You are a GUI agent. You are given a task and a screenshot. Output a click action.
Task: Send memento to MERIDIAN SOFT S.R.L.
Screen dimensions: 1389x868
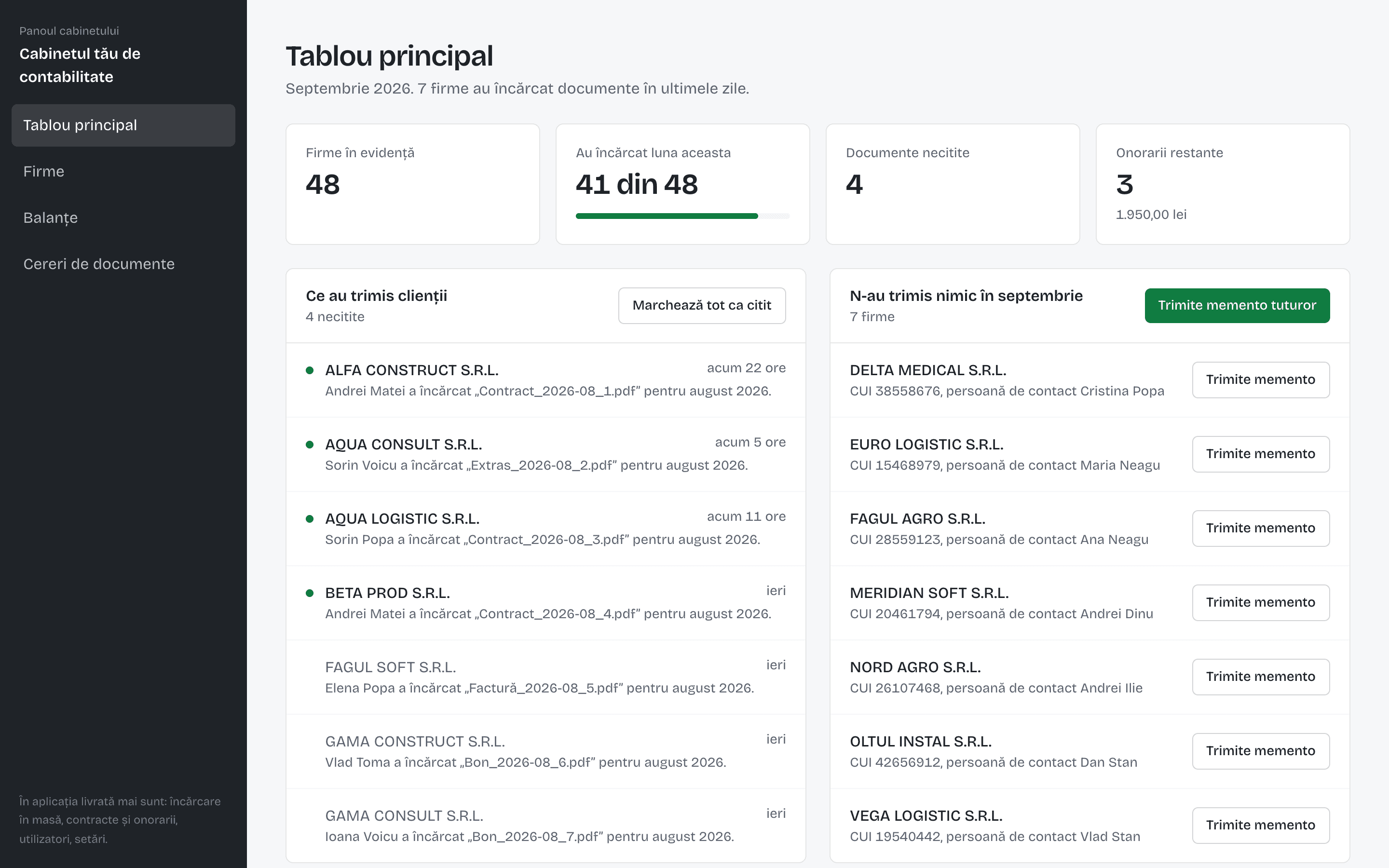(1260, 602)
